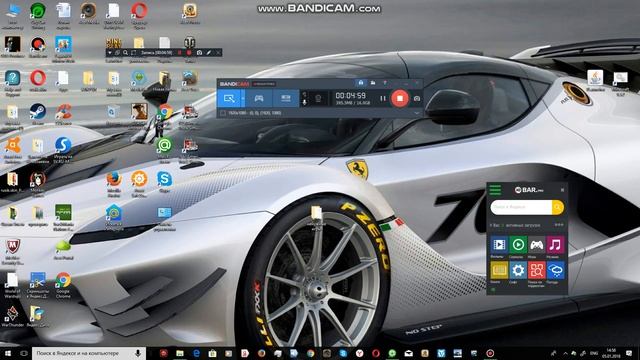
Task: Open the gamepad games tile in the BAR widget
Action: [537, 244]
